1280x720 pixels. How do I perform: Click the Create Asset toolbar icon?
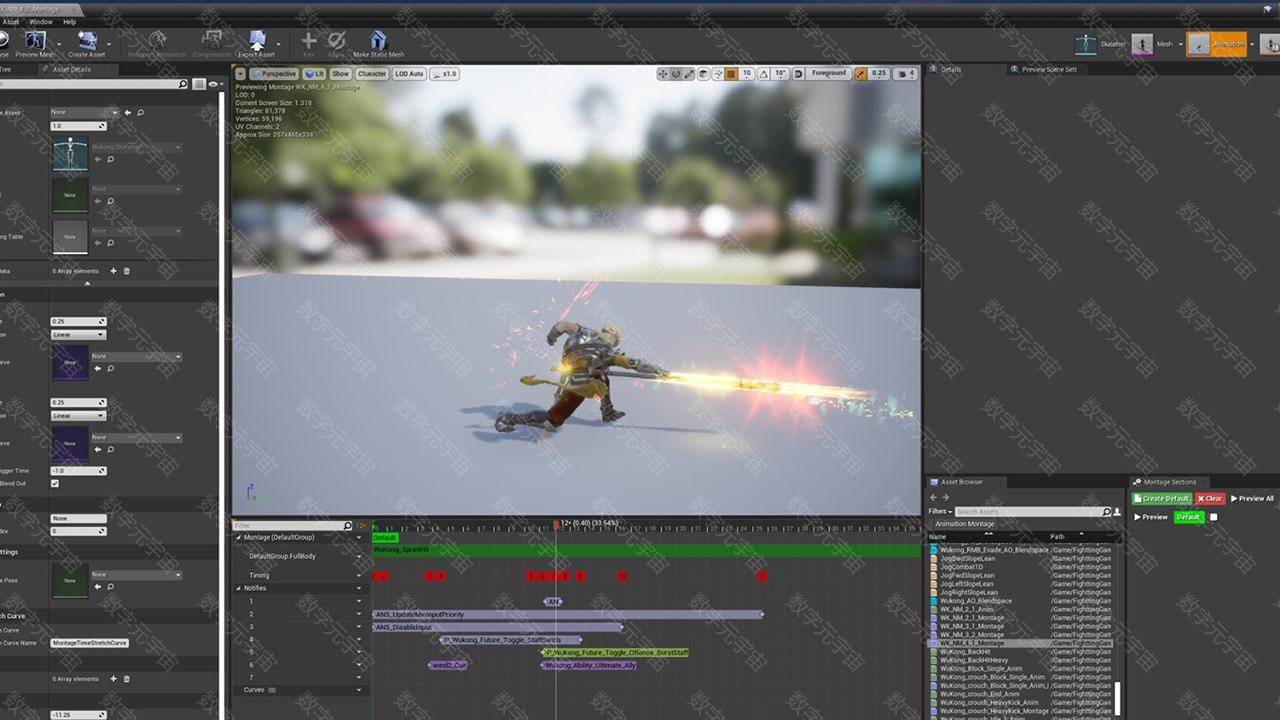pos(87,41)
